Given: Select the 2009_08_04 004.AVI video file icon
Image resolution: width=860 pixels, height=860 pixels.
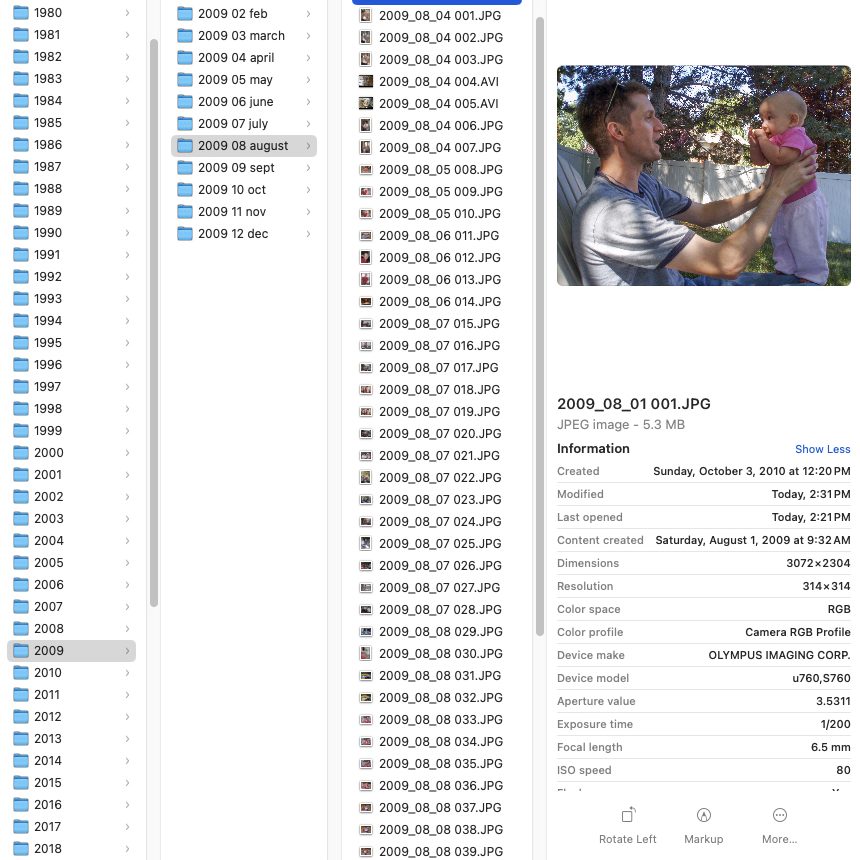Looking at the screenshot, I should [366, 82].
